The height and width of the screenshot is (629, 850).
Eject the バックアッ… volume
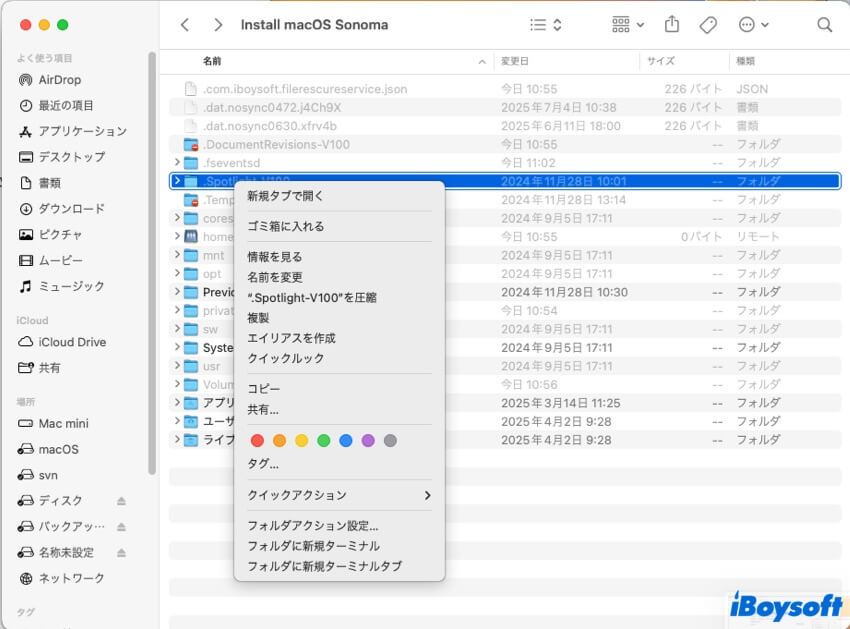point(121,527)
